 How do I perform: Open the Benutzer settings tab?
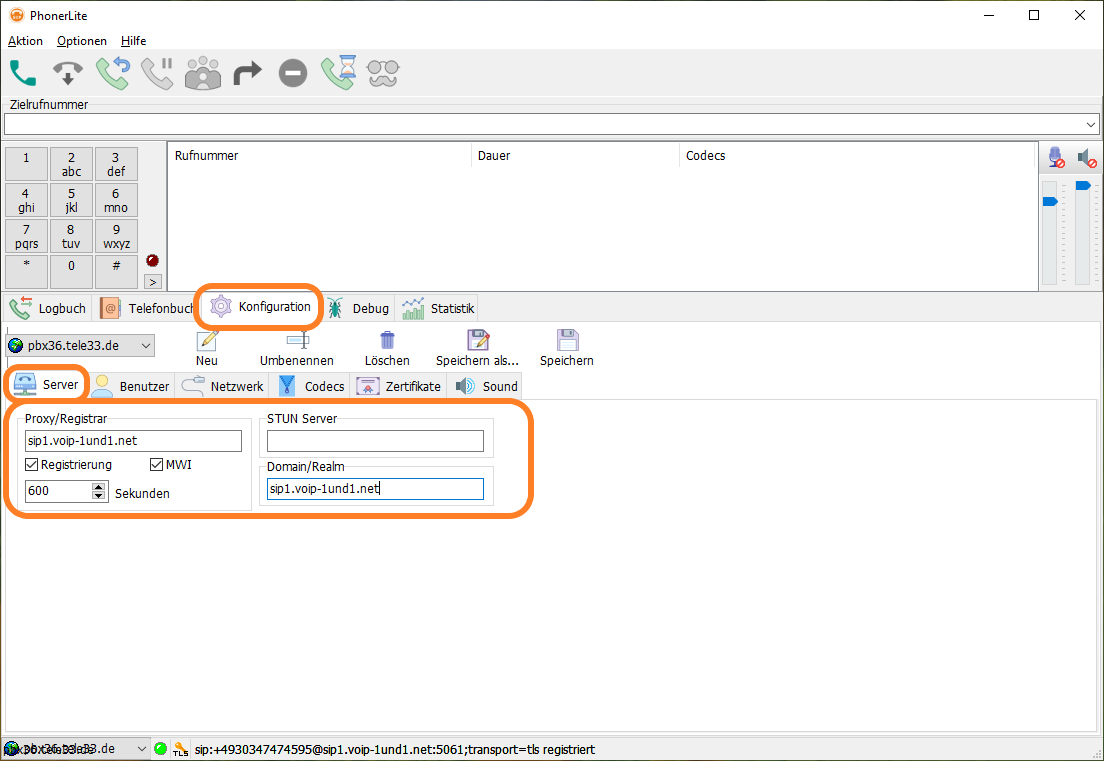click(x=132, y=386)
